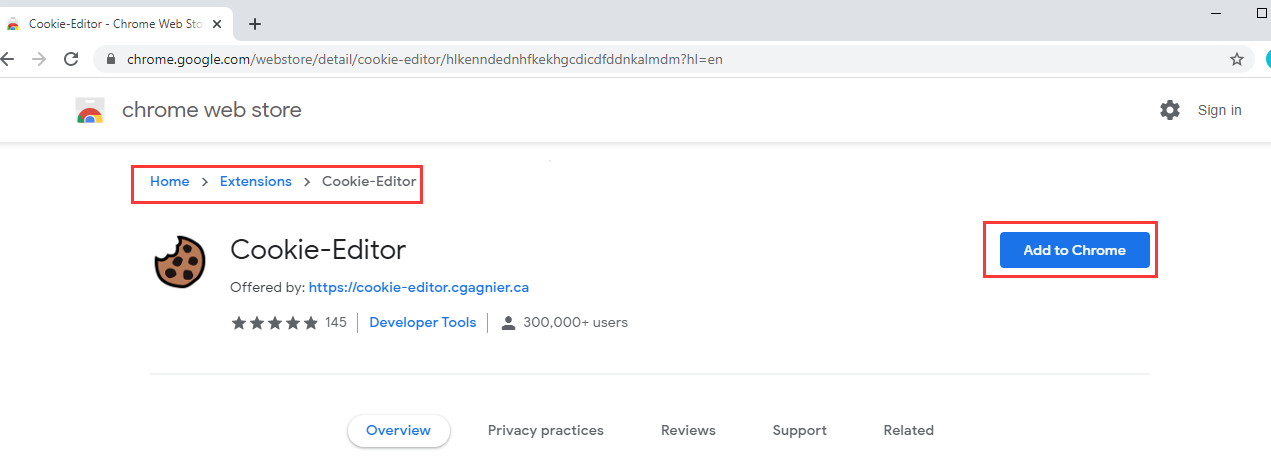Viewport: 1271px width, 462px height.
Task: Click the 145 ratings count
Action: 336,322
